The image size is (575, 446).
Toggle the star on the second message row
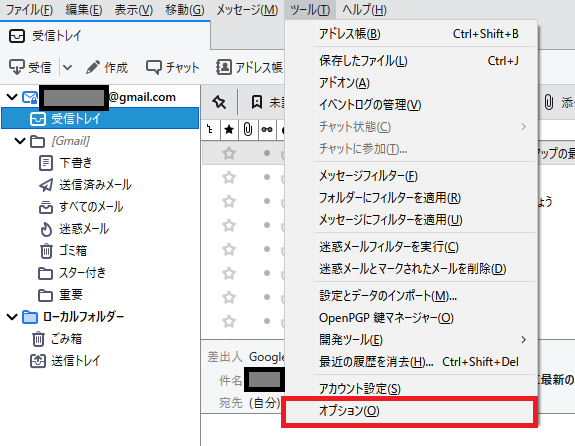coord(229,178)
